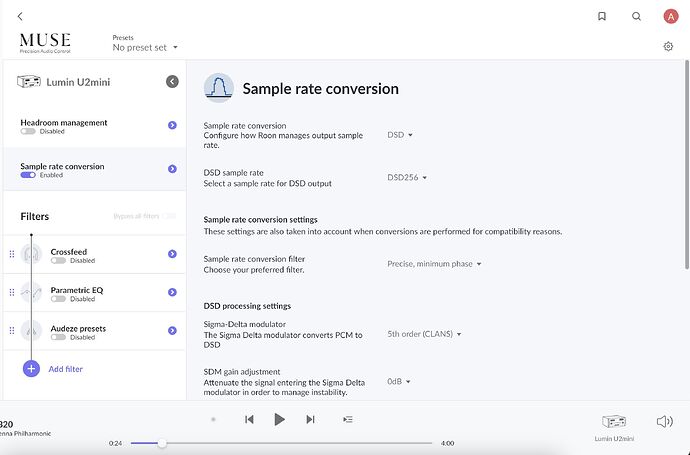Open the DSD sample rate conversion dropdown
This screenshot has width=690, height=455.
[x=400, y=135]
